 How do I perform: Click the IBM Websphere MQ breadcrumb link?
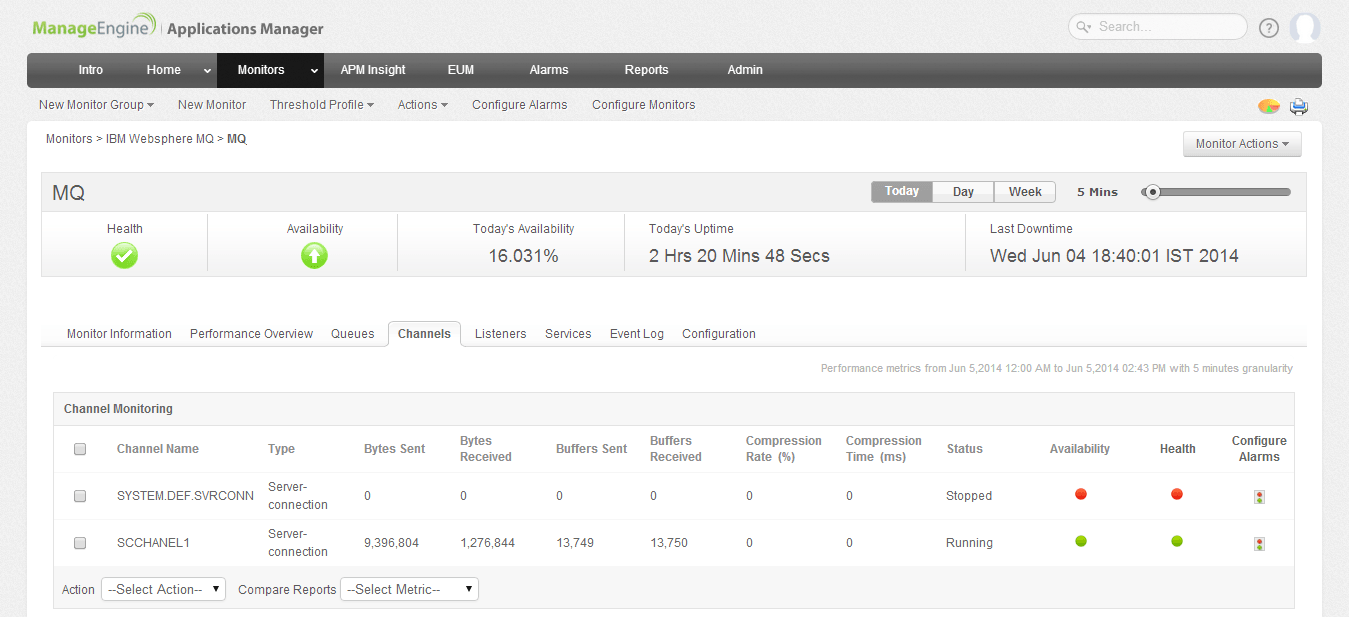[159, 139]
